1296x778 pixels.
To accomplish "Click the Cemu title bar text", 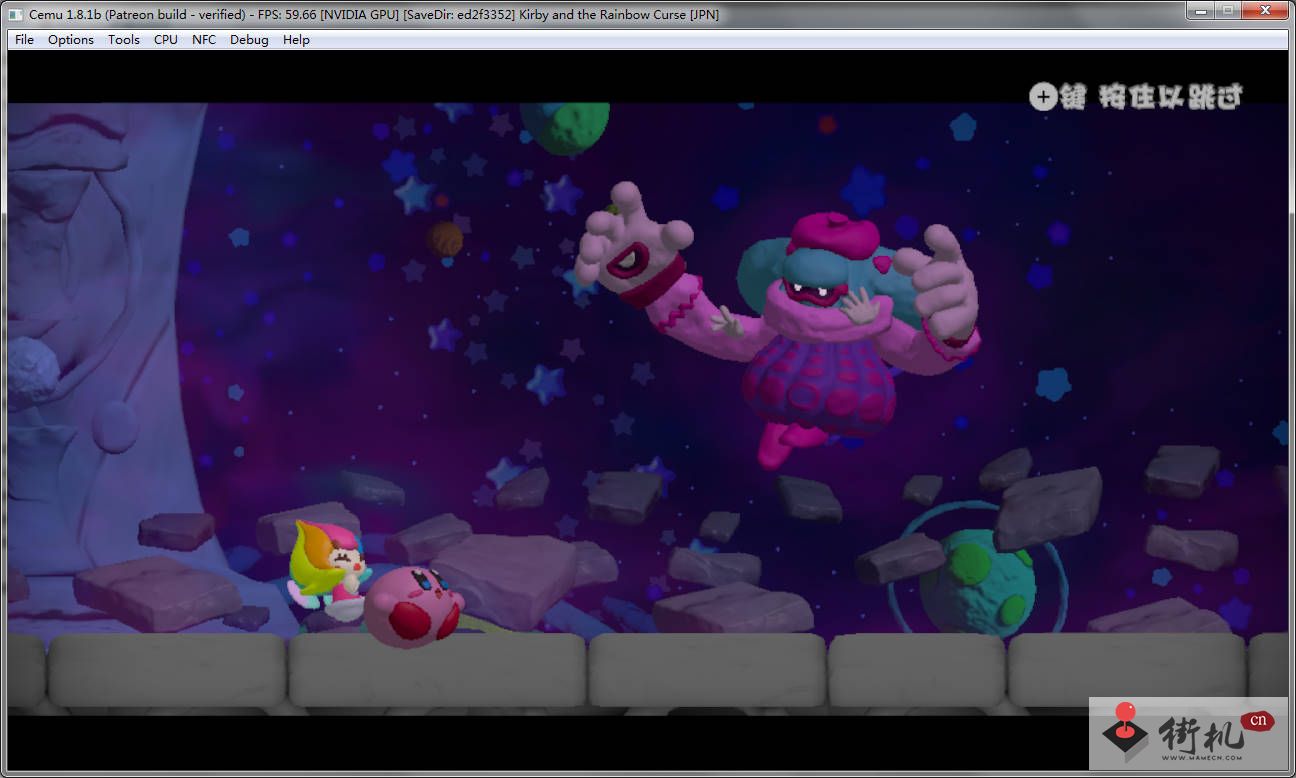I will tap(374, 14).
